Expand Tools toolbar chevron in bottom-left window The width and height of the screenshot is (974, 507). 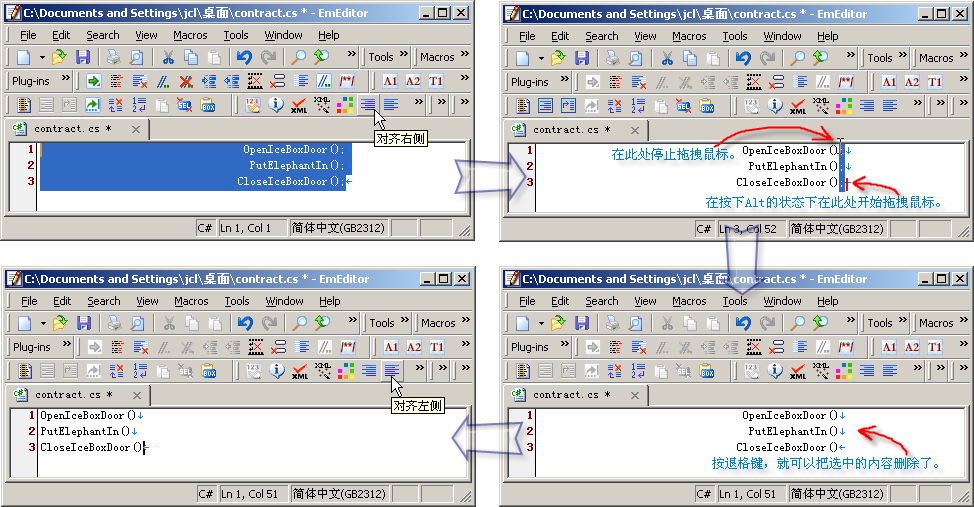click(x=405, y=321)
